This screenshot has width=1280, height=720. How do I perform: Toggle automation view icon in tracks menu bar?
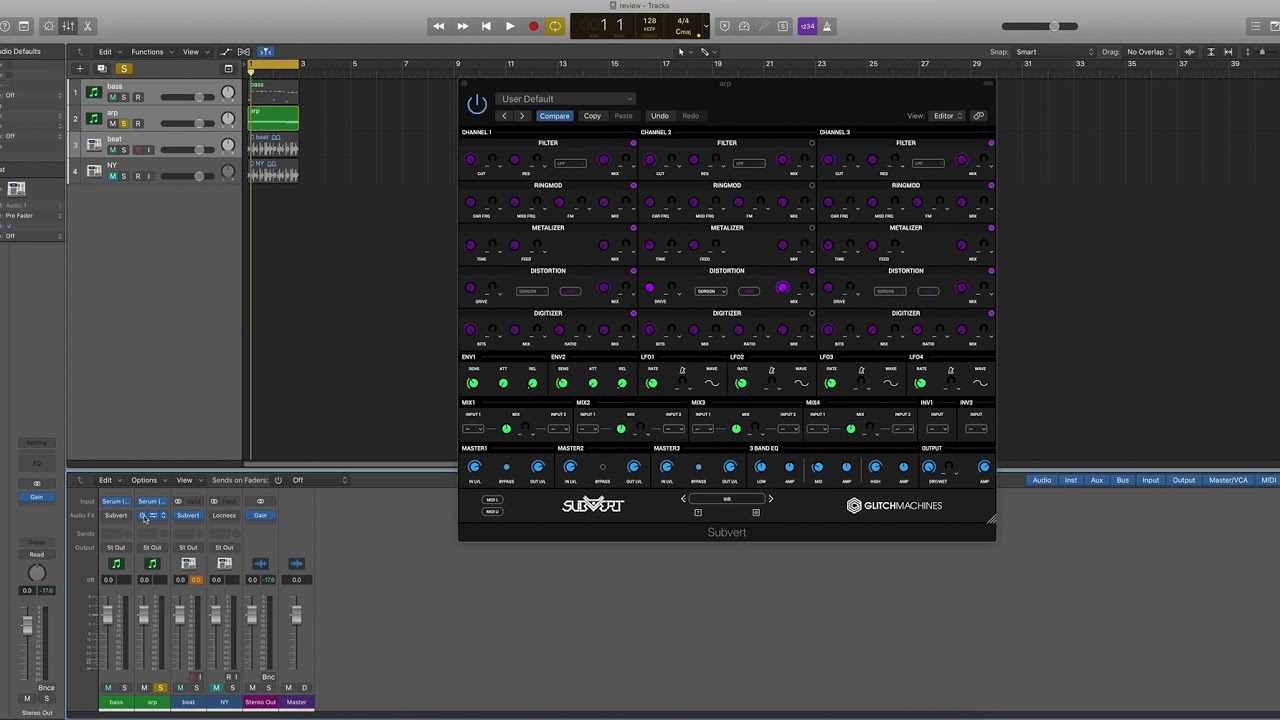(x=226, y=52)
